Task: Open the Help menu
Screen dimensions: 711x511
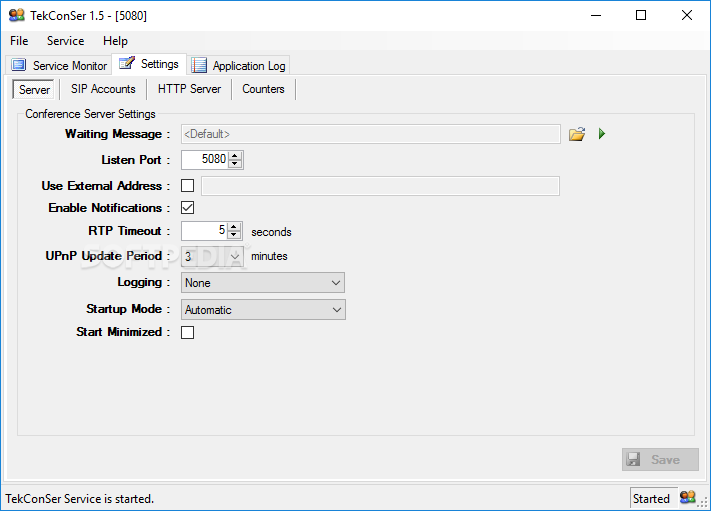Action: (x=115, y=41)
